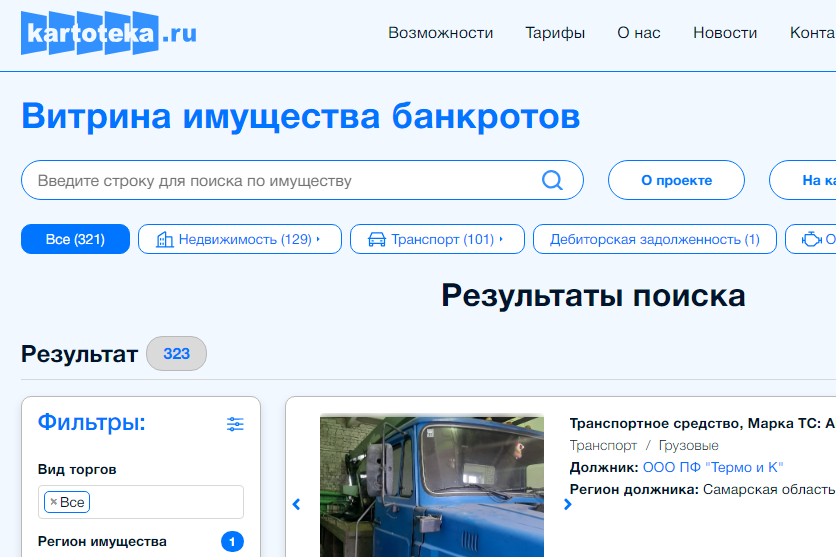Show previous photo of the truck
The width and height of the screenshot is (836, 557).
click(x=296, y=504)
